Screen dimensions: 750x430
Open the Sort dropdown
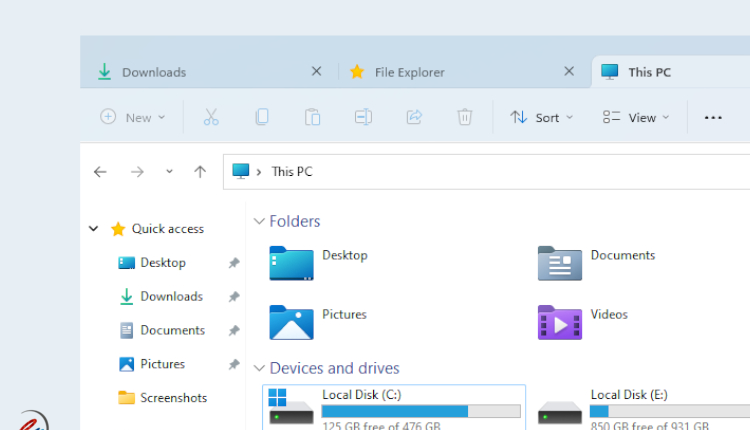click(x=542, y=117)
